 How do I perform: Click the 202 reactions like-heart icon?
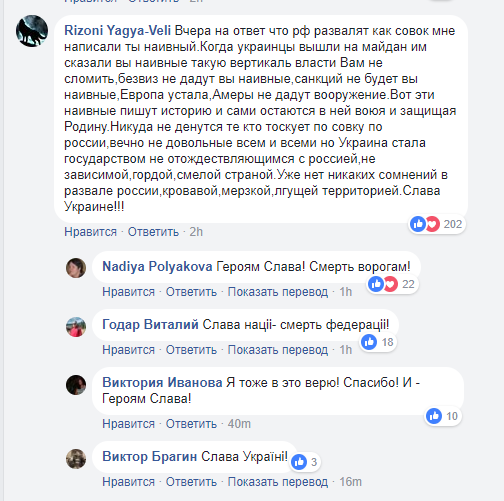pos(425,224)
